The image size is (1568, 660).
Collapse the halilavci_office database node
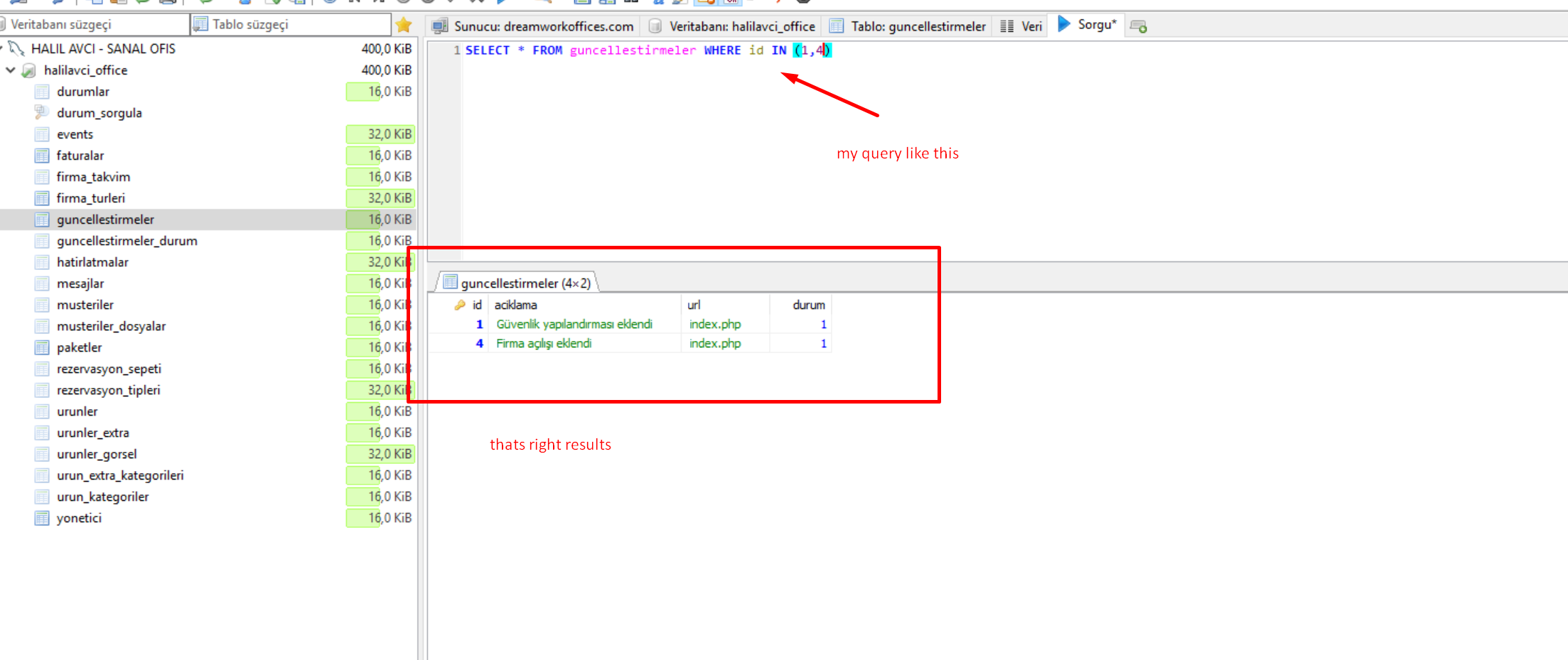[11, 70]
